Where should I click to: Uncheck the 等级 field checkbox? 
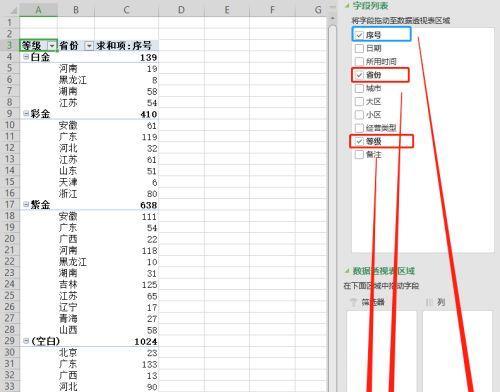coord(359,141)
